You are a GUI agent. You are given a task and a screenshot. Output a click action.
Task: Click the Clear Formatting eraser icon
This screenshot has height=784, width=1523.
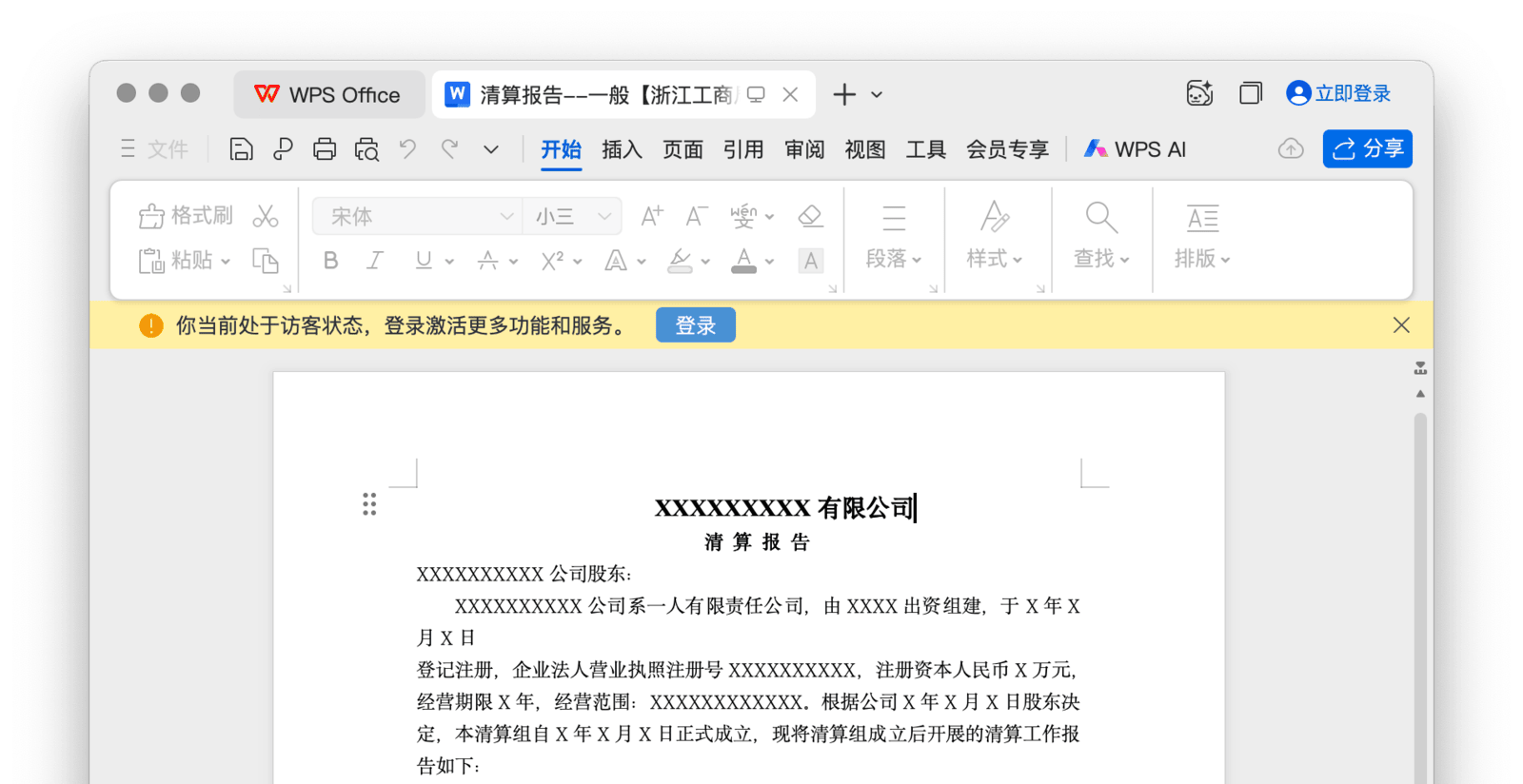[810, 216]
